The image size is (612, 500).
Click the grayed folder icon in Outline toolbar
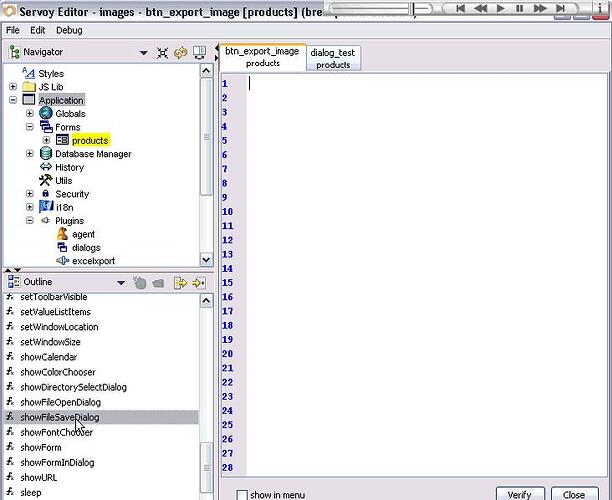click(x=158, y=283)
